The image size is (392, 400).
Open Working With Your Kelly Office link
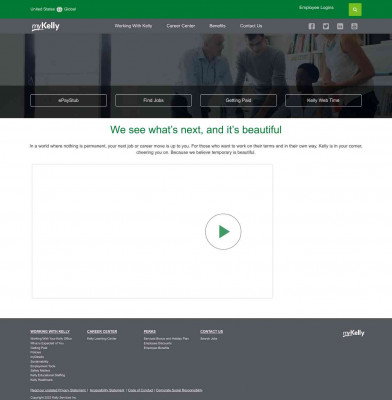click(51, 339)
